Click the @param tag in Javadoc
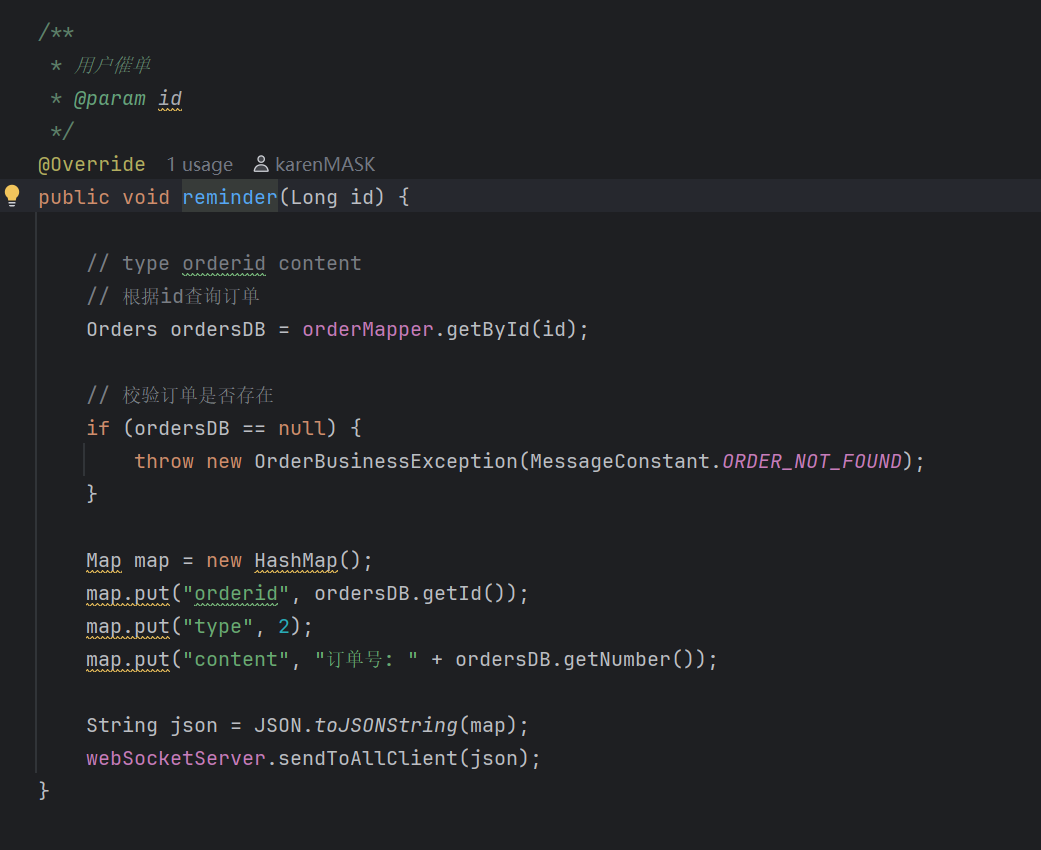 (110, 98)
